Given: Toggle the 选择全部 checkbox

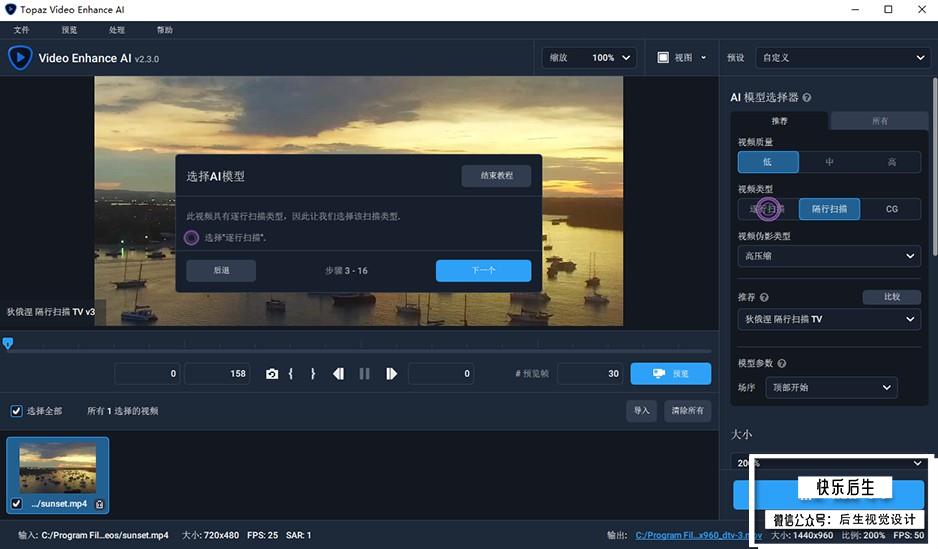Looking at the screenshot, I should point(16,411).
